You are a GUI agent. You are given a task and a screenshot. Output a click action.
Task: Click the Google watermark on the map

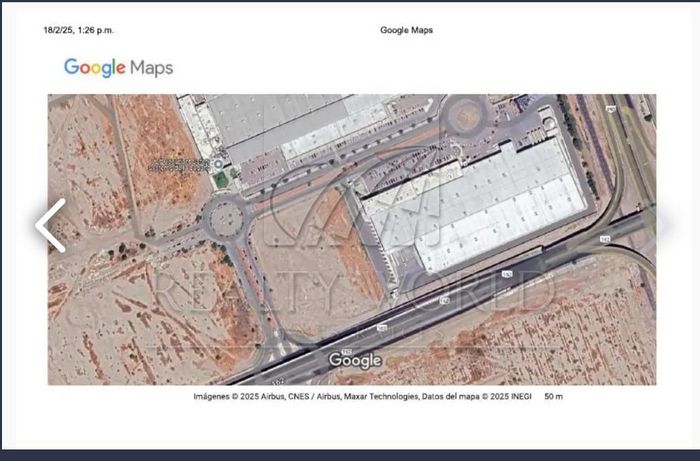355,360
